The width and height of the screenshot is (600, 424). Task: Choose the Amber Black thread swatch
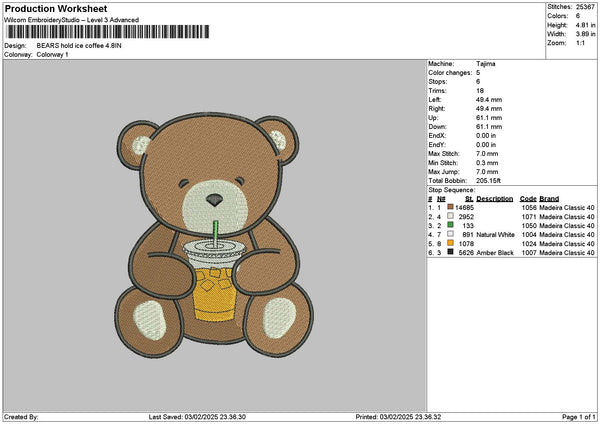(450, 252)
